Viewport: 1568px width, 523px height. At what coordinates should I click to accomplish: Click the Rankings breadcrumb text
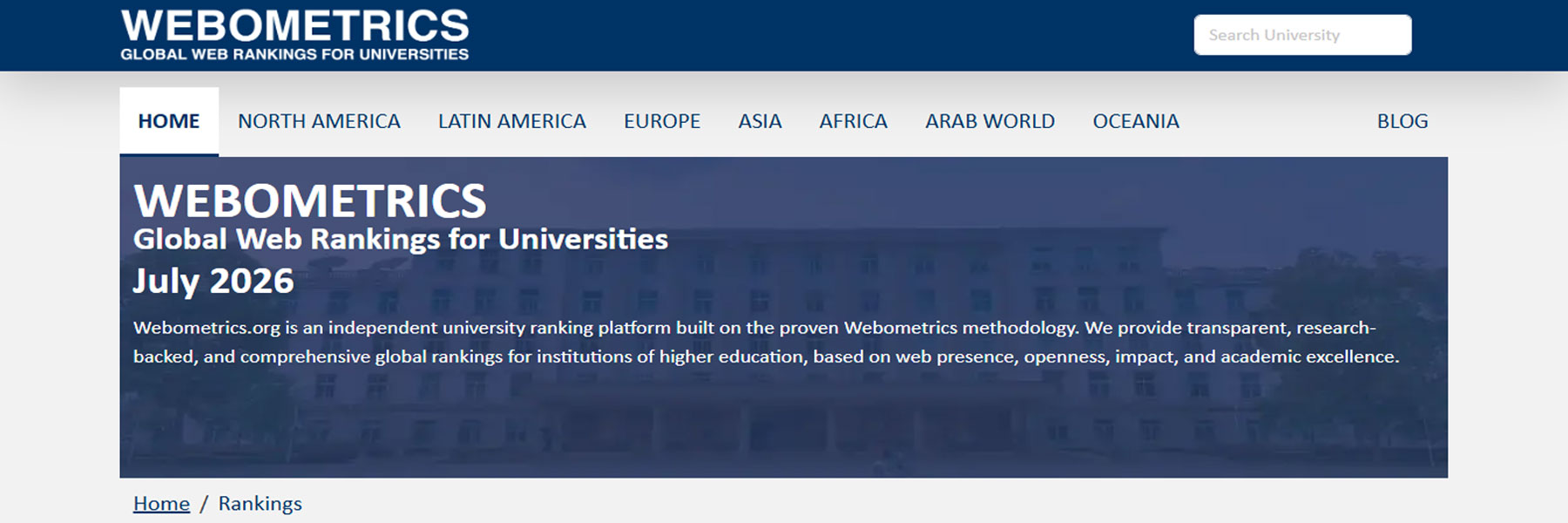pyautogui.click(x=260, y=503)
